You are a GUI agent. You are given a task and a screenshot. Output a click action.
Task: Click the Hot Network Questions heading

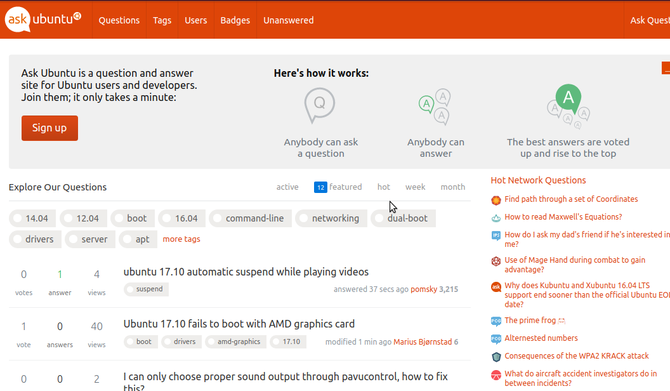click(x=538, y=180)
